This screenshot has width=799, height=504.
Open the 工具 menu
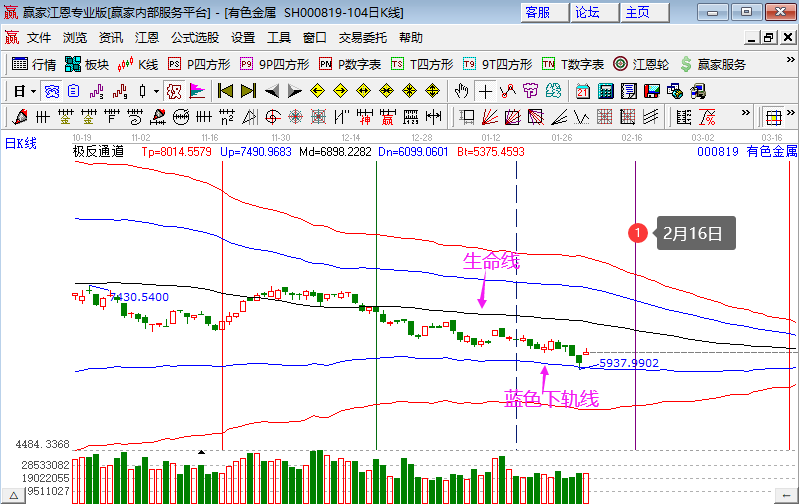[x=279, y=38]
